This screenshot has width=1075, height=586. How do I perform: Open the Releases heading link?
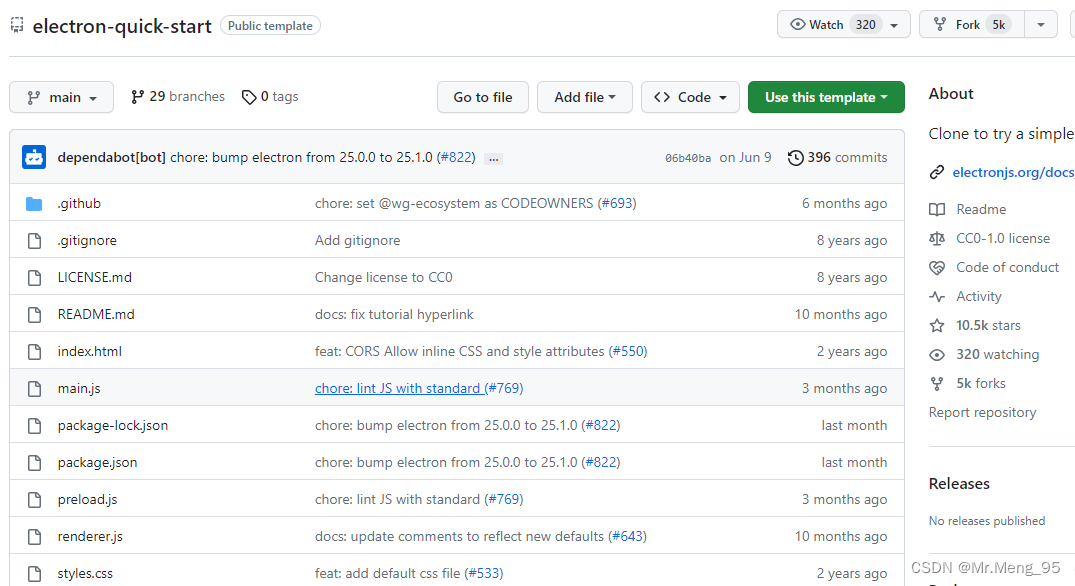(x=959, y=484)
